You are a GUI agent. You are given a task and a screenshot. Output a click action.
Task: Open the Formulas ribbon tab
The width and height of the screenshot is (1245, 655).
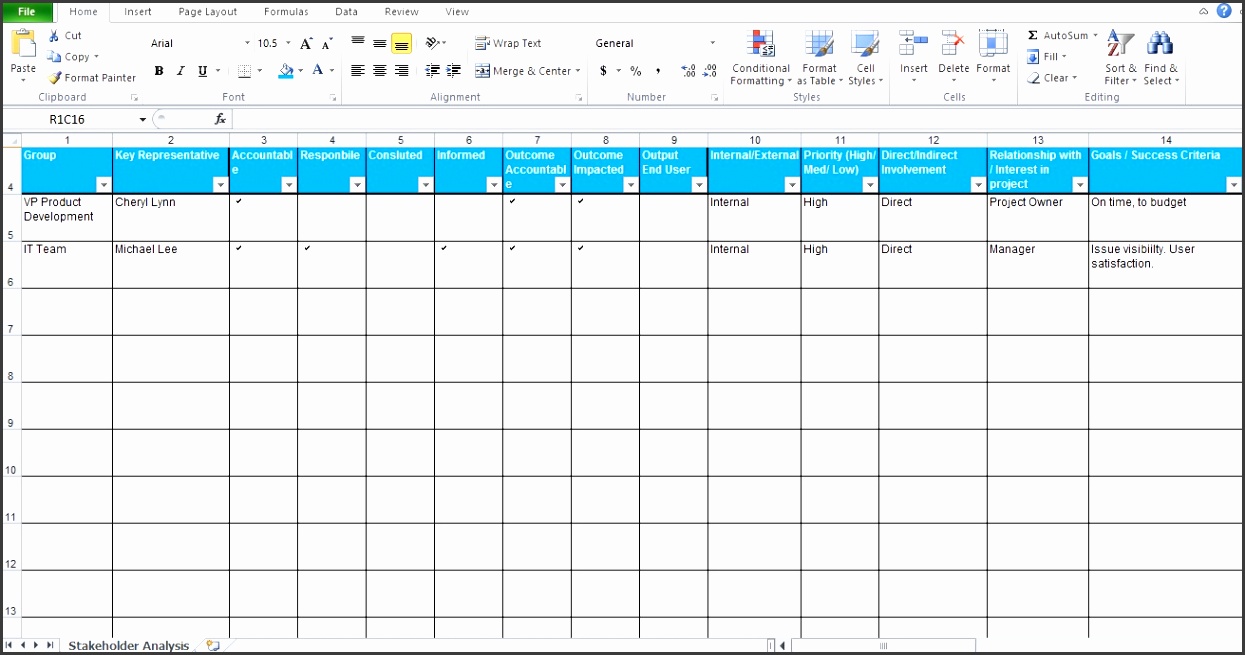pyautogui.click(x=286, y=12)
